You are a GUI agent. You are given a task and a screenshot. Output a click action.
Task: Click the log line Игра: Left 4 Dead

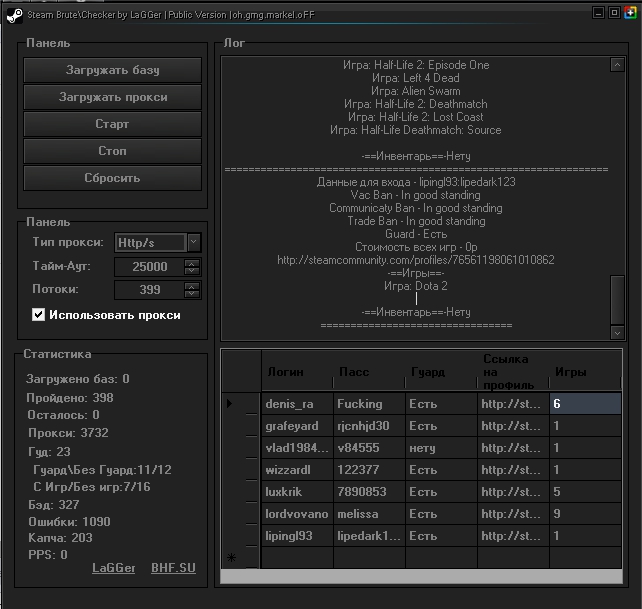[416, 78]
